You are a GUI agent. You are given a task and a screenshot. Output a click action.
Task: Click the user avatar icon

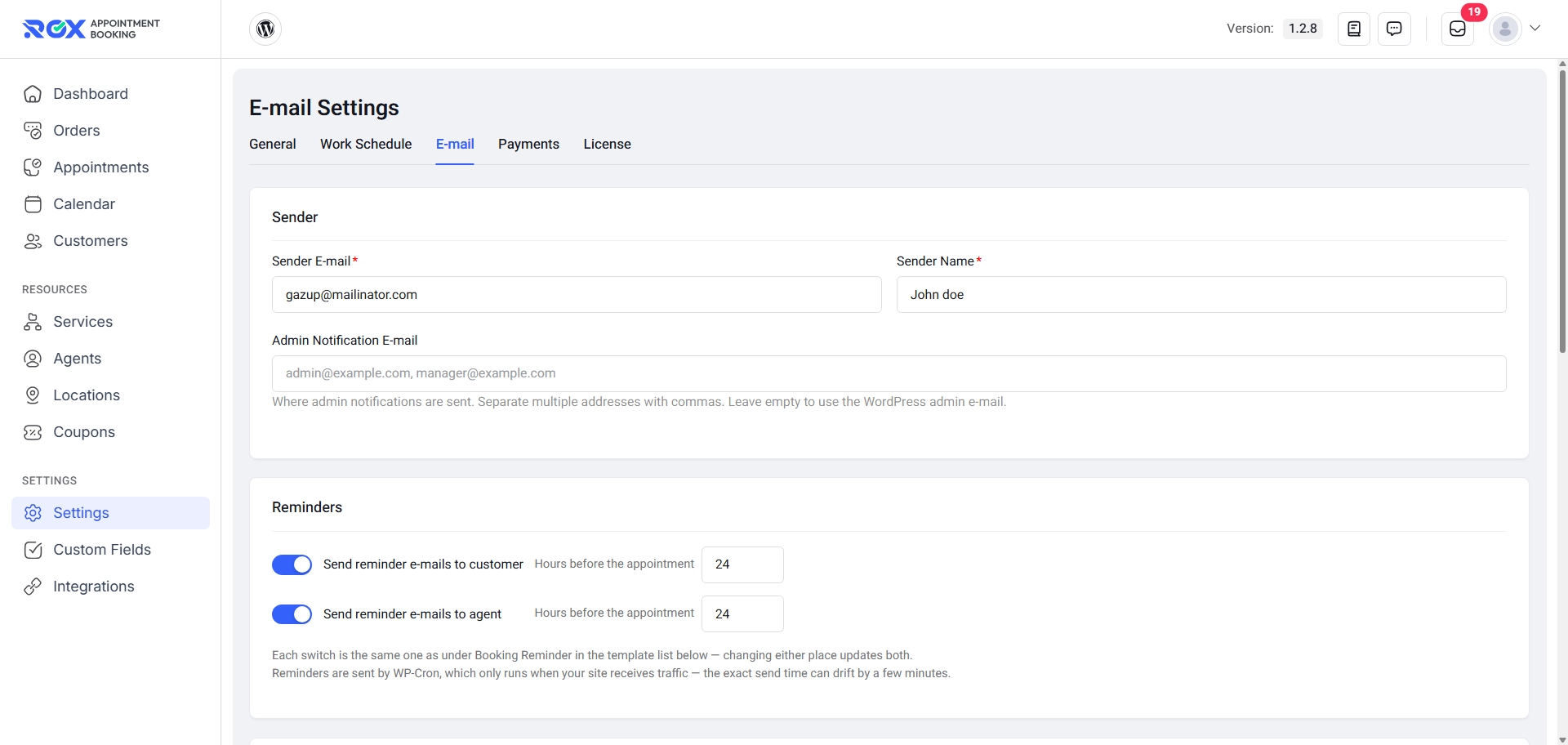pyautogui.click(x=1505, y=29)
